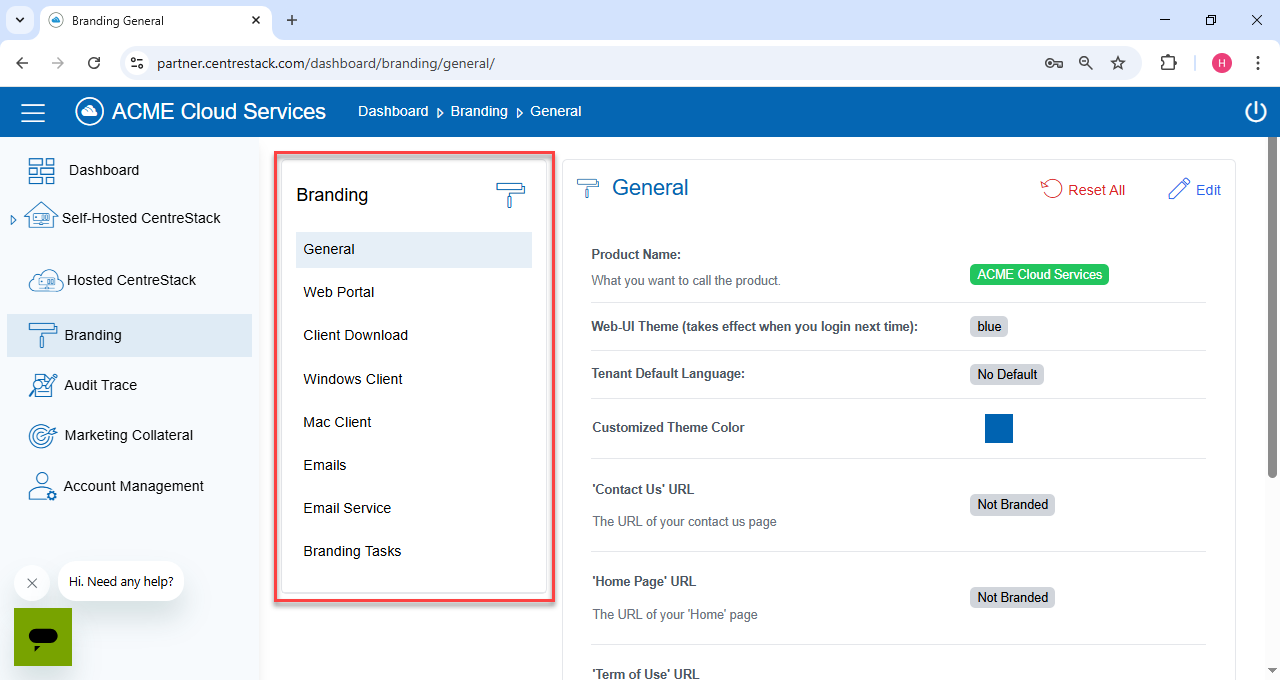Select Web Portal in Branding menu
Screen dimensions: 1280x680
339,292
